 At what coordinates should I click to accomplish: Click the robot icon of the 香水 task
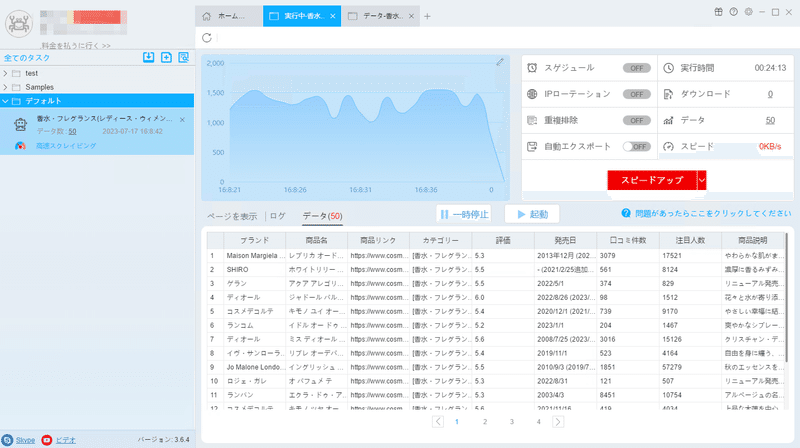tap(20, 125)
